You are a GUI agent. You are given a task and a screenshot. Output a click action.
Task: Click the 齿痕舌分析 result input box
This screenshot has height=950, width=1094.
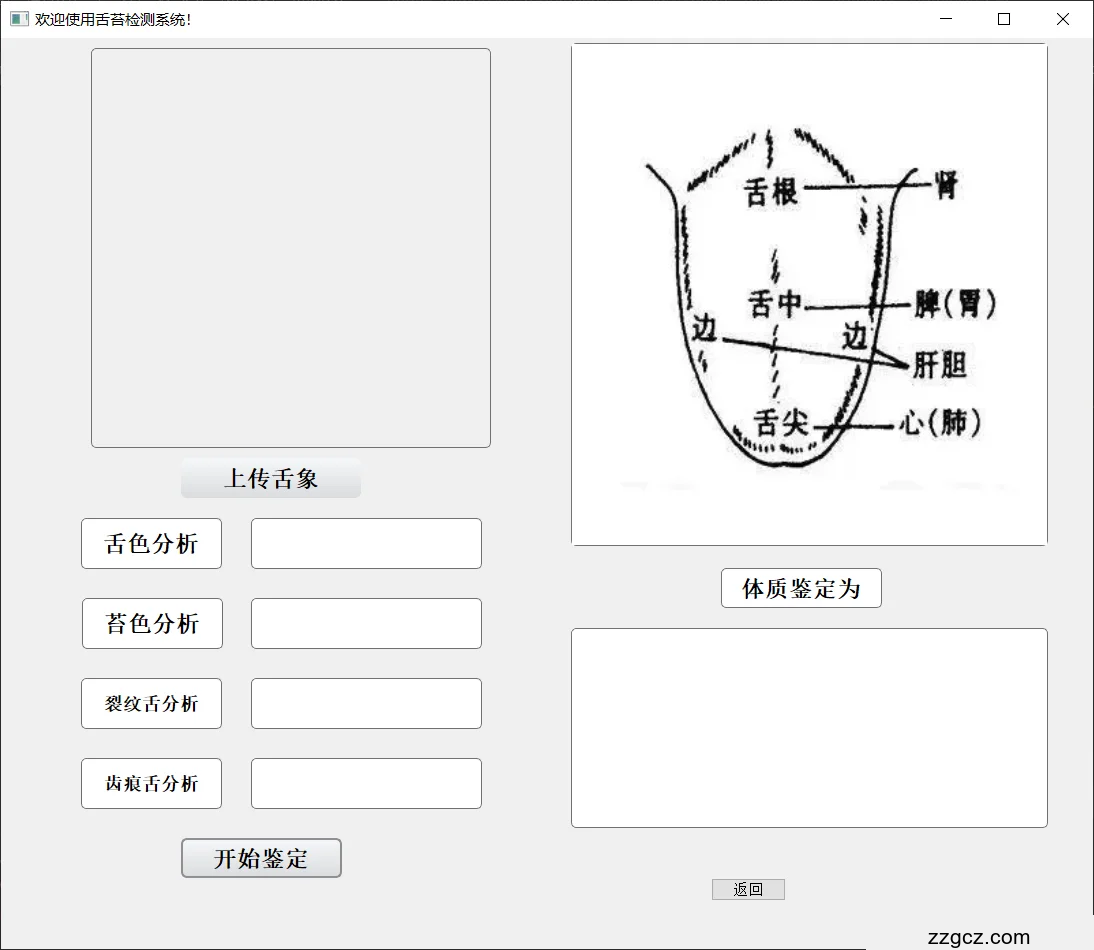click(x=366, y=784)
